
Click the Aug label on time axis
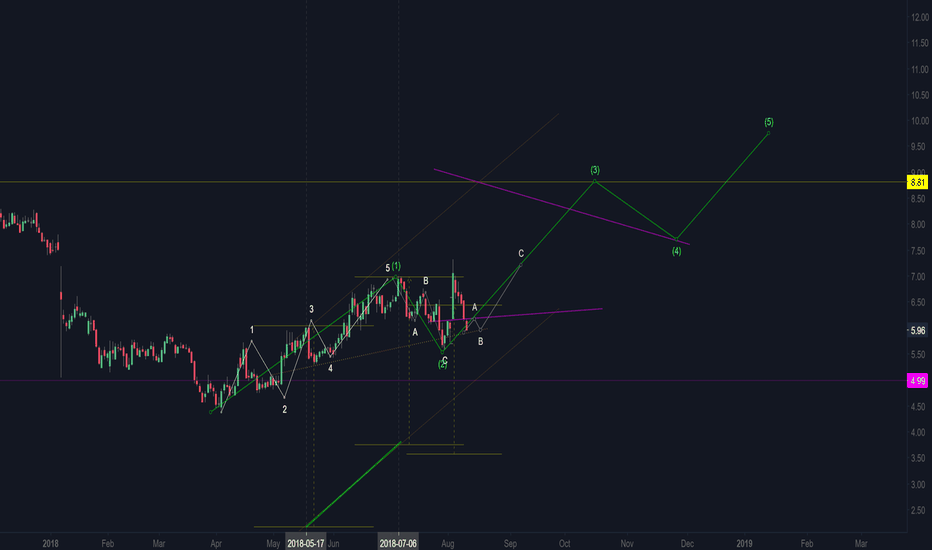click(x=448, y=543)
